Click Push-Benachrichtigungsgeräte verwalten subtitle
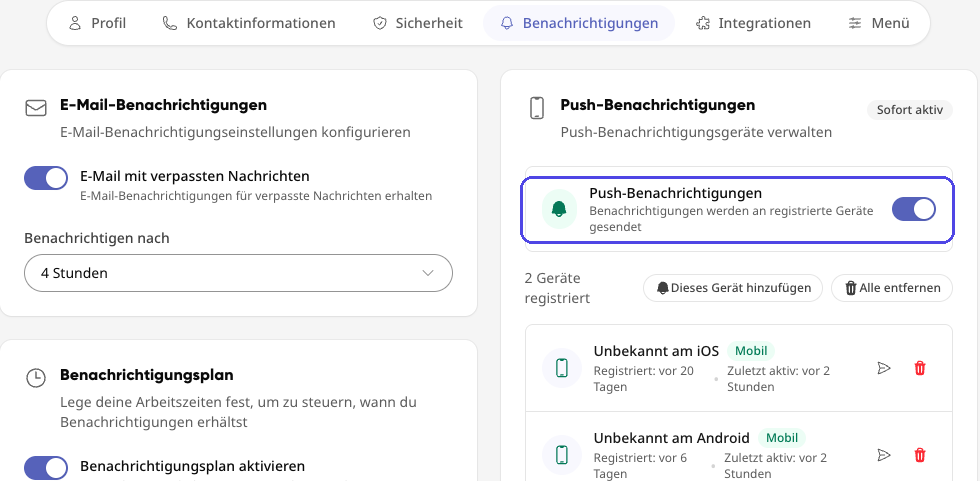The image size is (980, 481). 696,132
